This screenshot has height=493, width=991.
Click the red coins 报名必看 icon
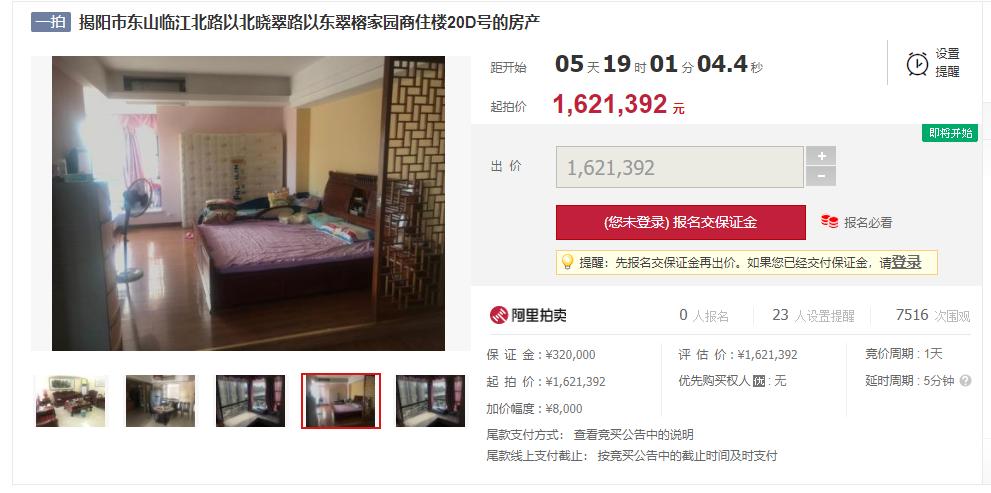(829, 222)
